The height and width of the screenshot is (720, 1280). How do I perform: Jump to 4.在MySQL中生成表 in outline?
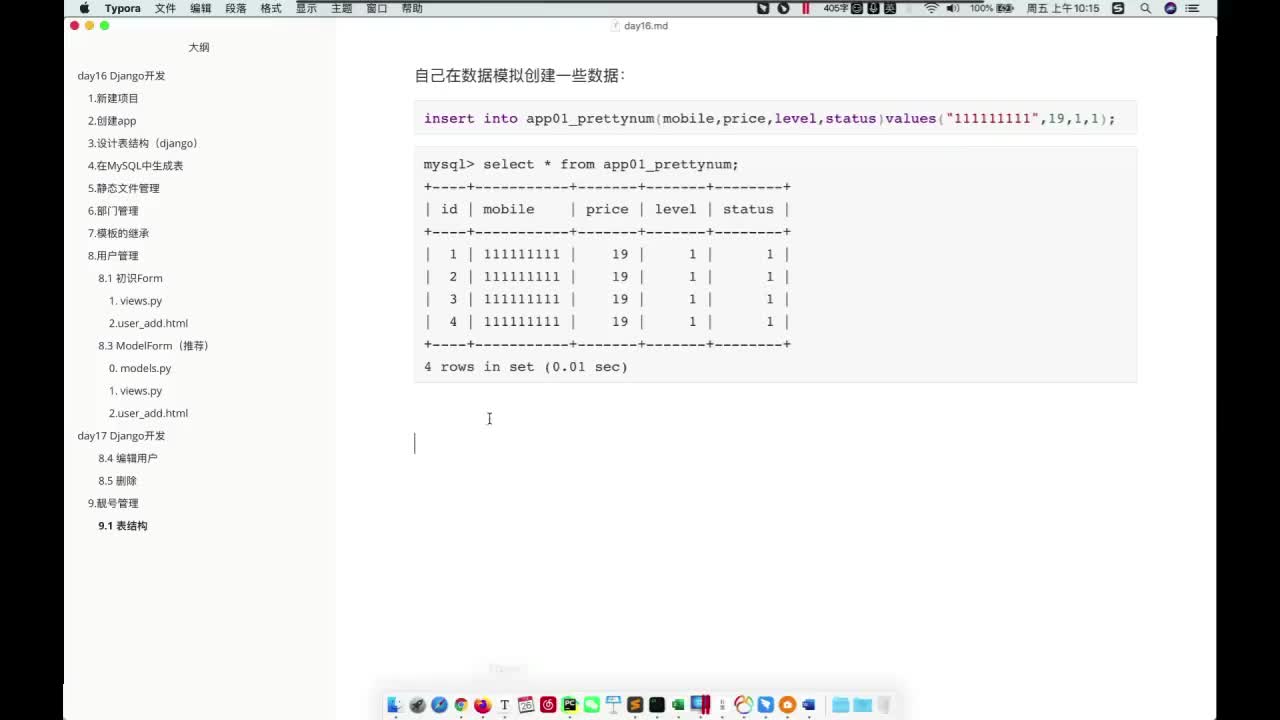(x=135, y=166)
